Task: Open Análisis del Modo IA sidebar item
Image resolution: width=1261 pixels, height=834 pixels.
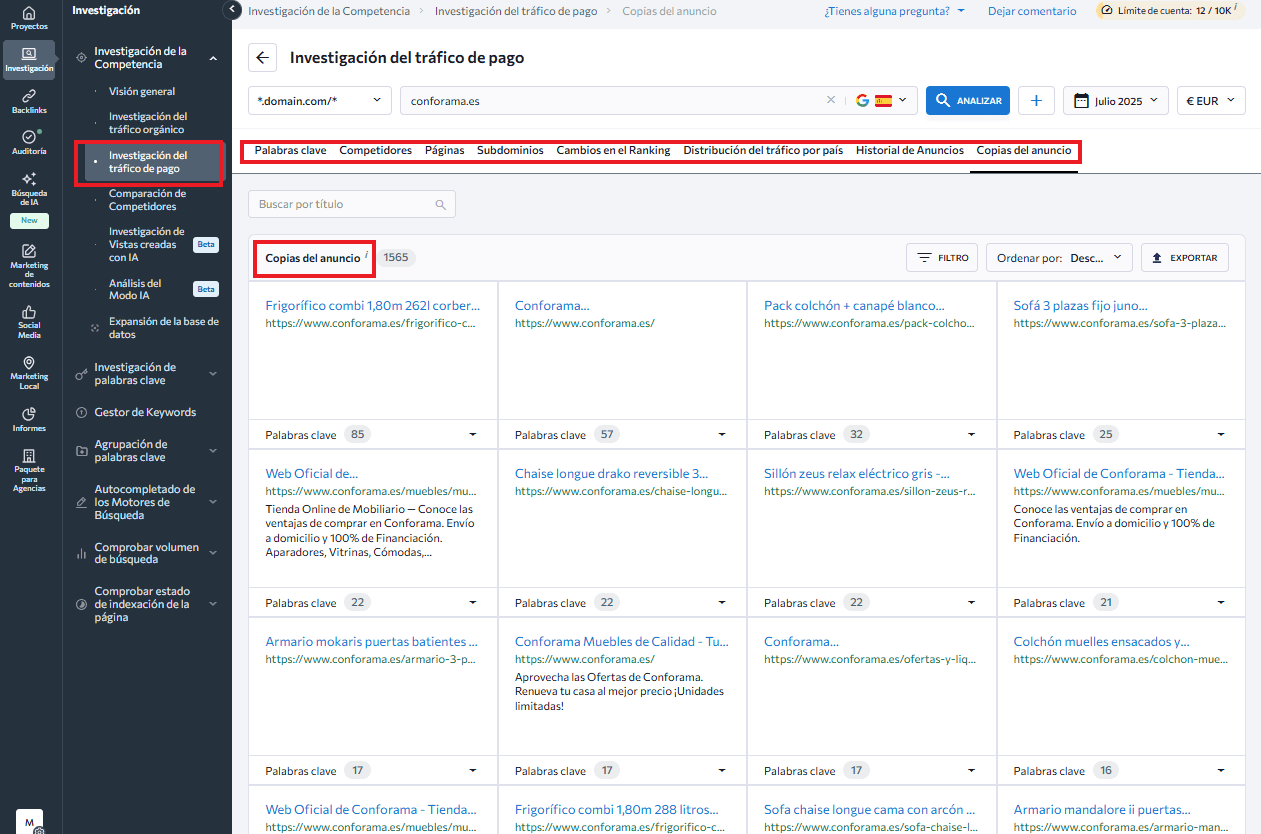Action: [x=135, y=289]
